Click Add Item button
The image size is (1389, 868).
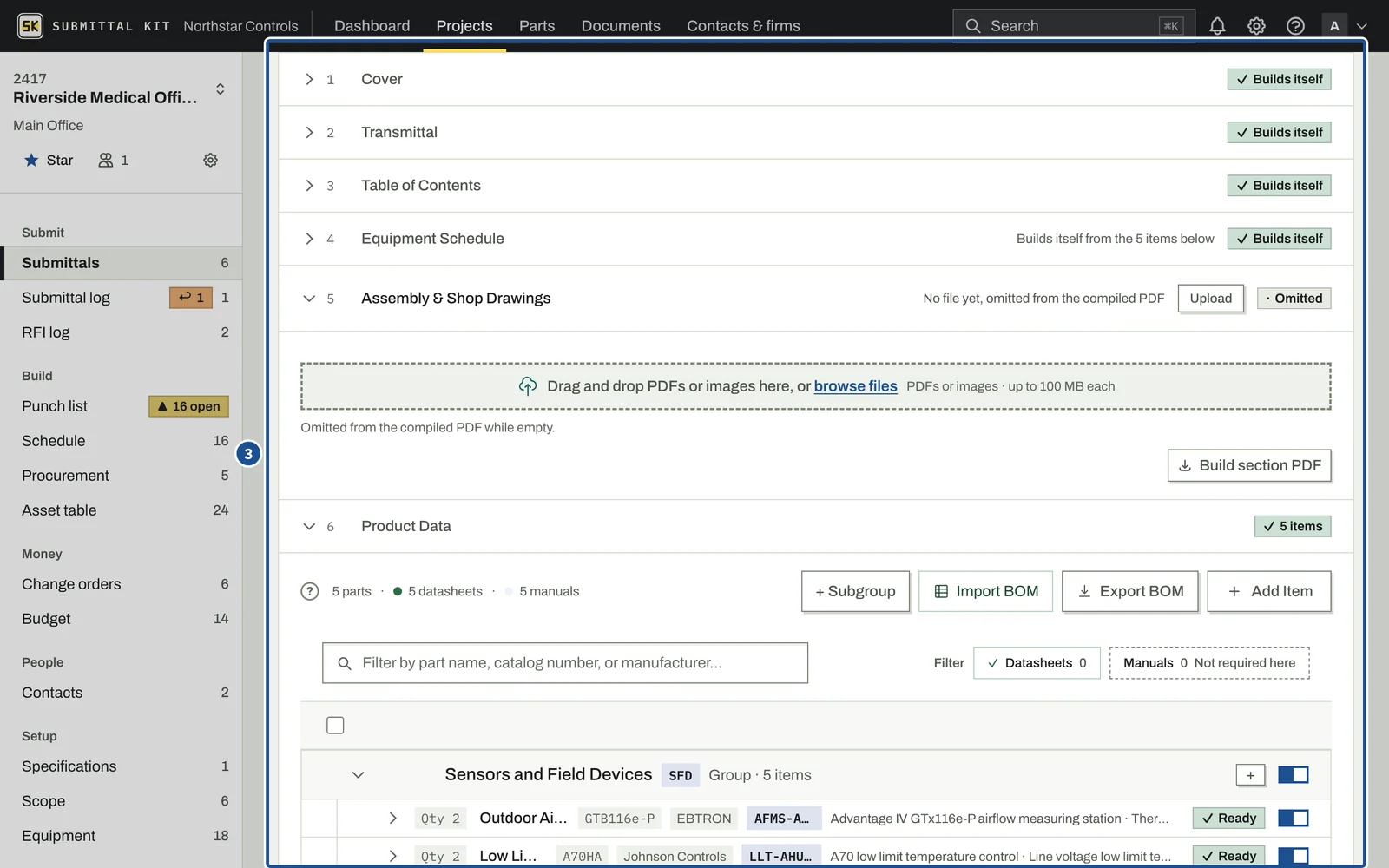pos(1269,591)
